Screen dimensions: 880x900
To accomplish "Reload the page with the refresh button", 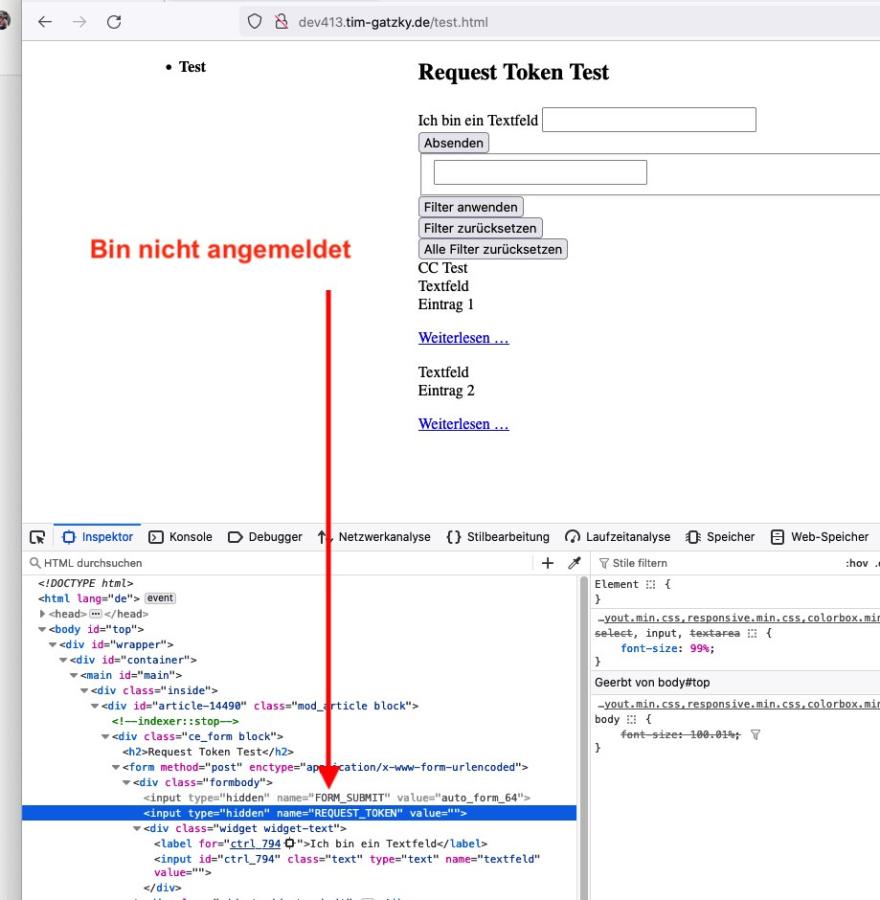I will click(114, 22).
